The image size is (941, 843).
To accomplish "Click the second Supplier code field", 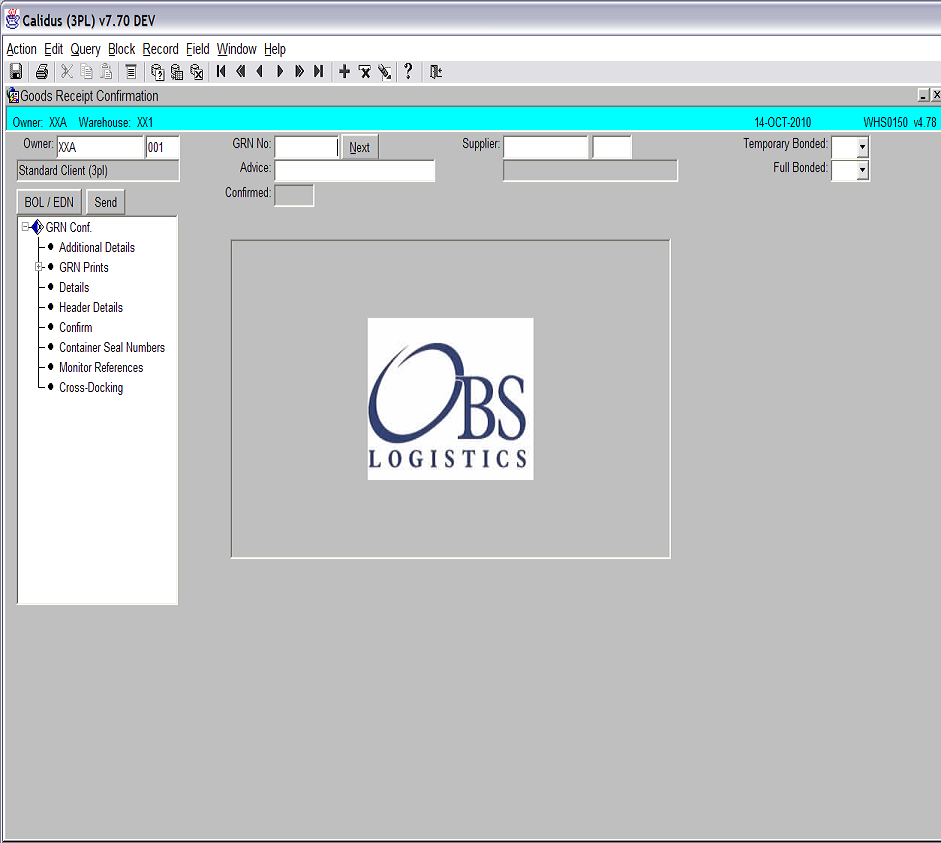I will (x=612, y=147).
